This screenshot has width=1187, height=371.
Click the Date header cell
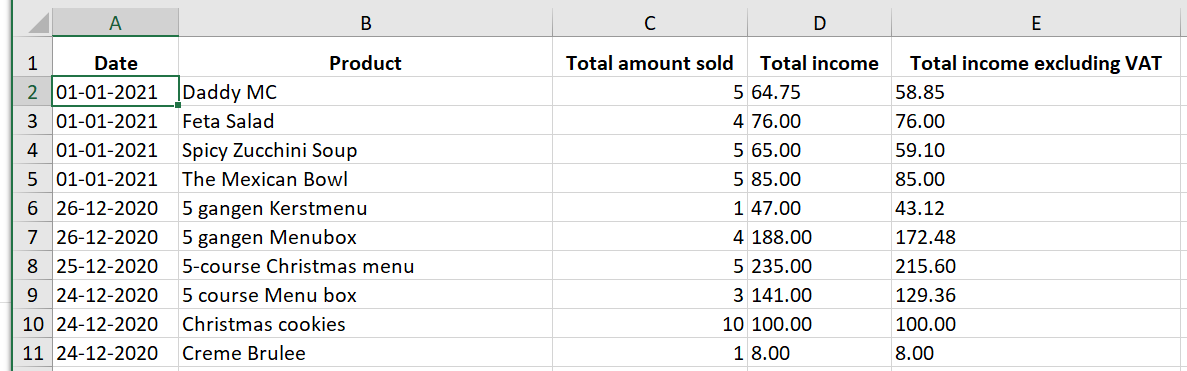[115, 63]
